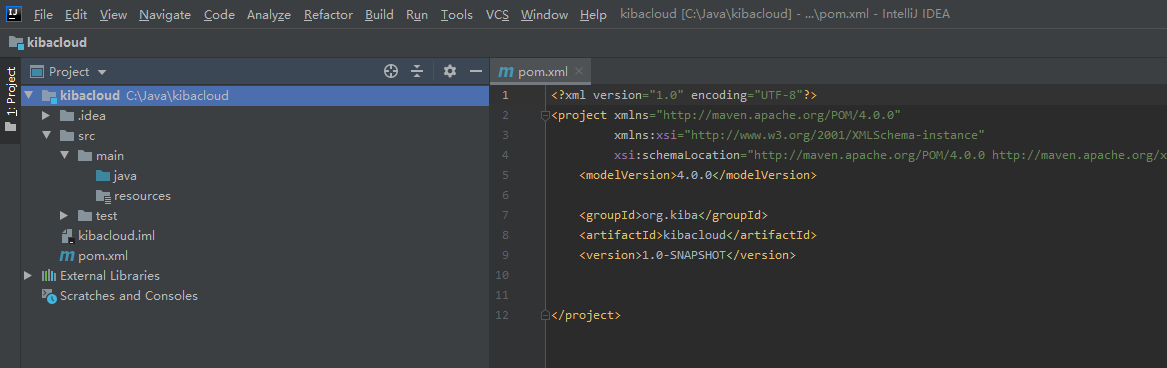The width and height of the screenshot is (1167, 368).
Task: Click the Maven icon on pom.xml tab
Action: (x=506, y=72)
